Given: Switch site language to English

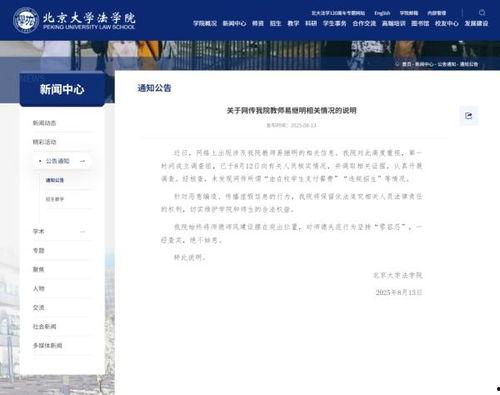Looking at the screenshot, I should (x=382, y=13).
